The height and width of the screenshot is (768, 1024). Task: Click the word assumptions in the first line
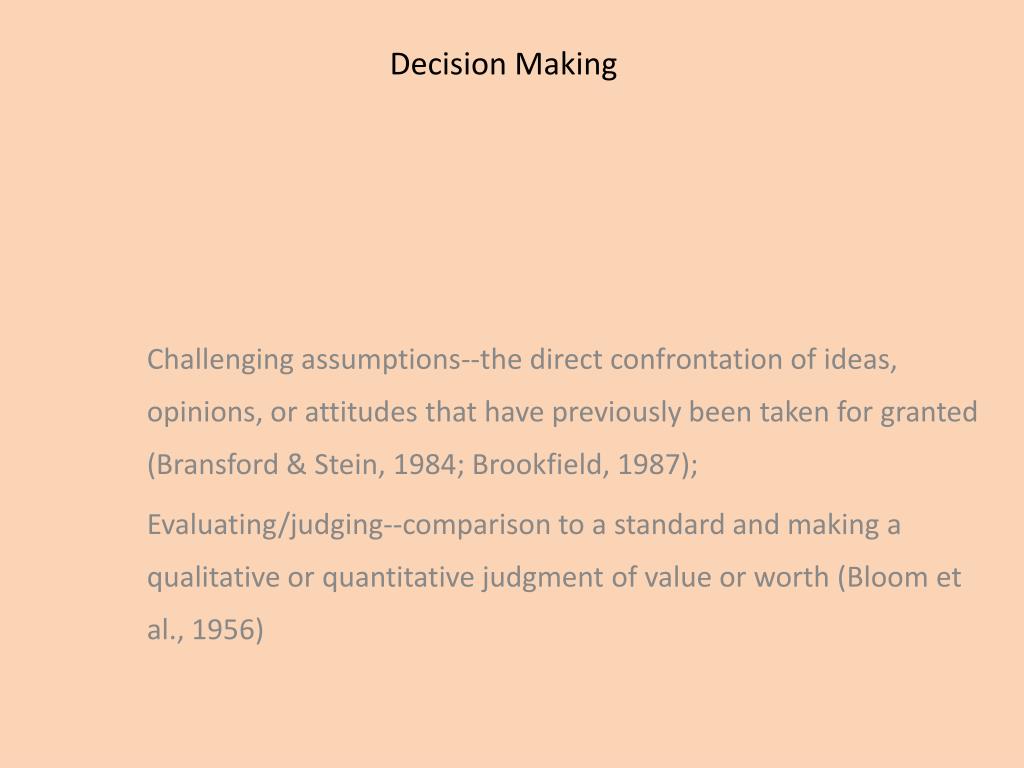coord(381,360)
